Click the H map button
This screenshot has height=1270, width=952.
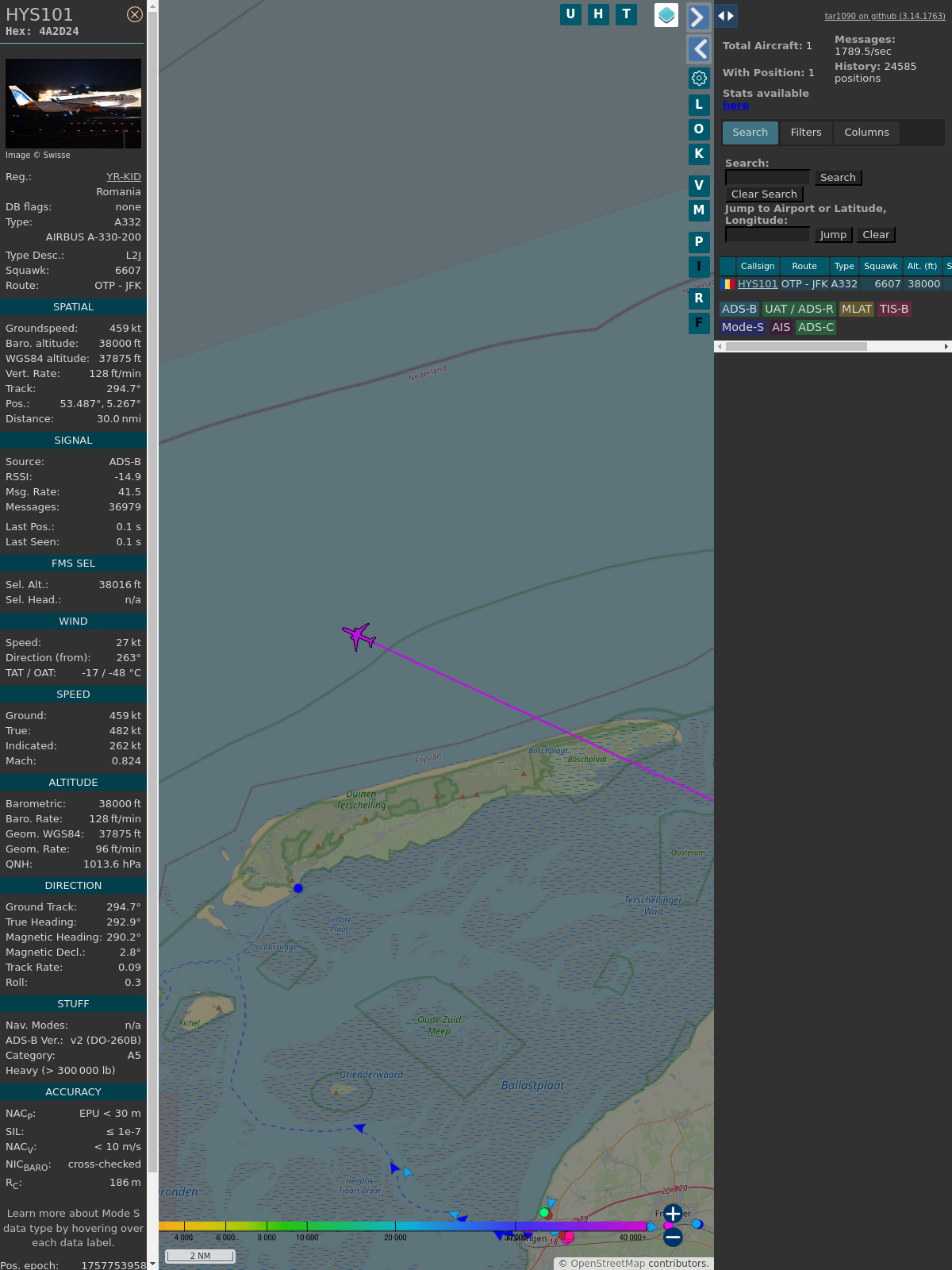(x=598, y=14)
